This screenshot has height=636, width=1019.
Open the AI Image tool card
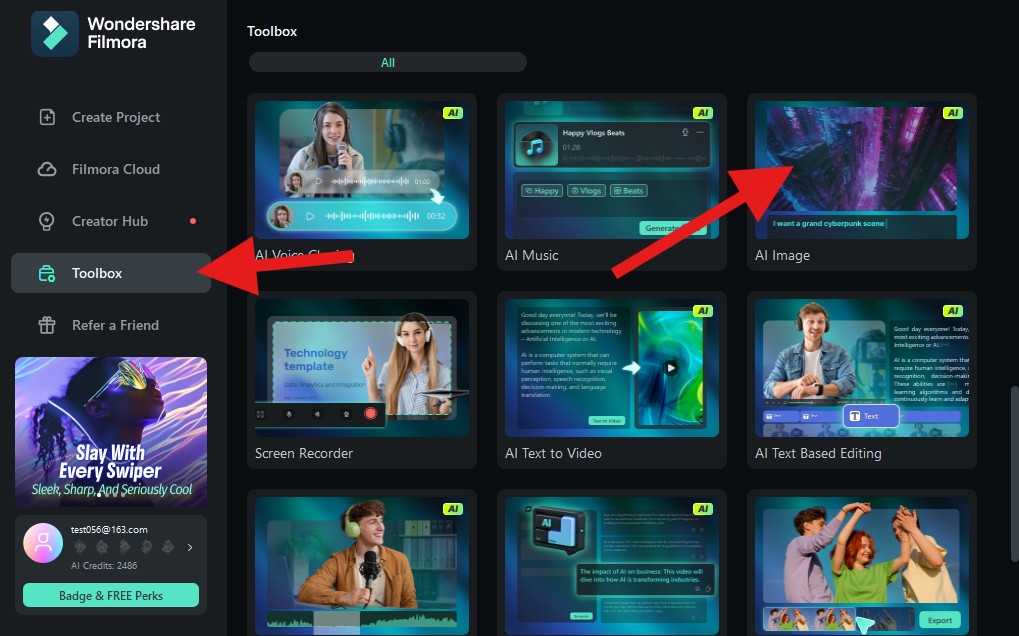[x=862, y=182]
